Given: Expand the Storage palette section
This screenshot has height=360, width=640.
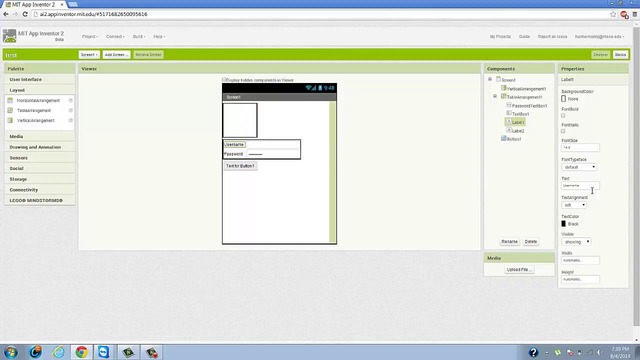Looking at the screenshot, I should [40, 179].
